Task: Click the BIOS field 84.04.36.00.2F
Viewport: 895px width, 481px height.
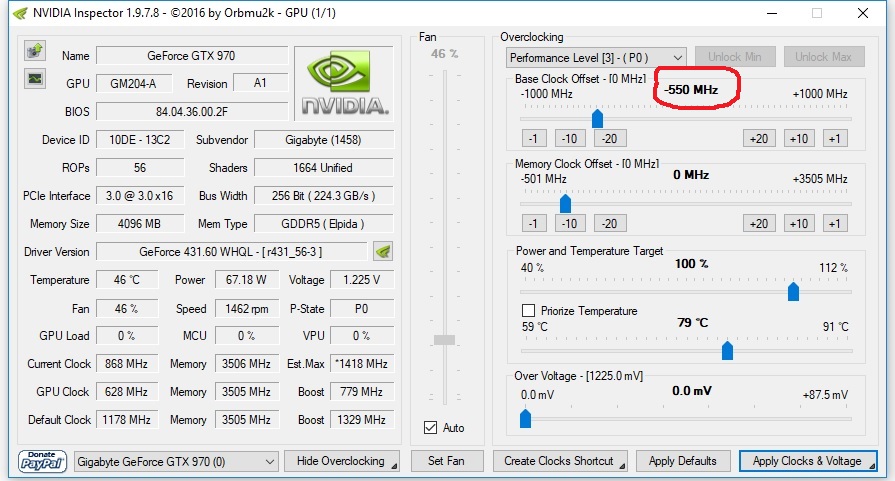Action: (192, 111)
